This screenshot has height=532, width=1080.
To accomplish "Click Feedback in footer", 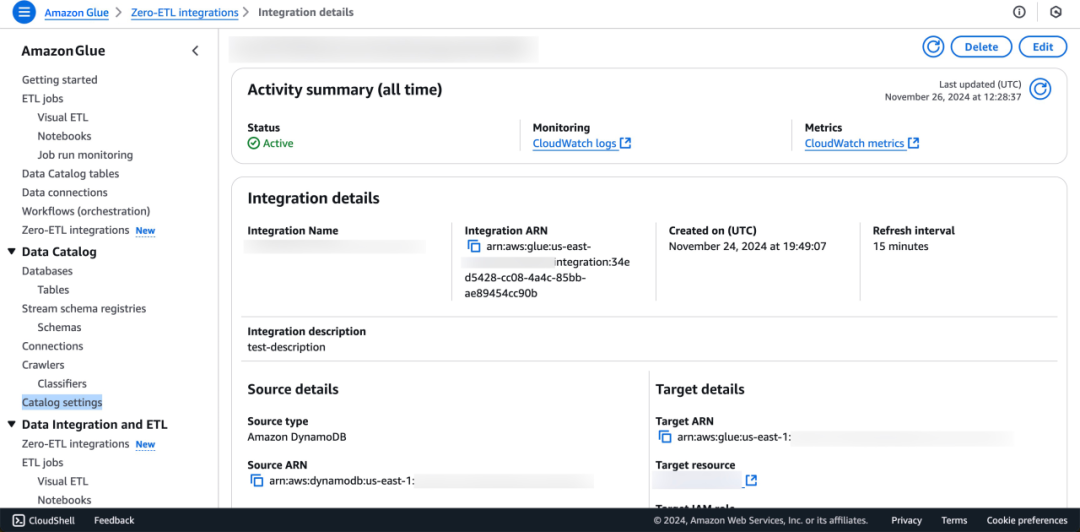I will pyautogui.click(x=114, y=520).
